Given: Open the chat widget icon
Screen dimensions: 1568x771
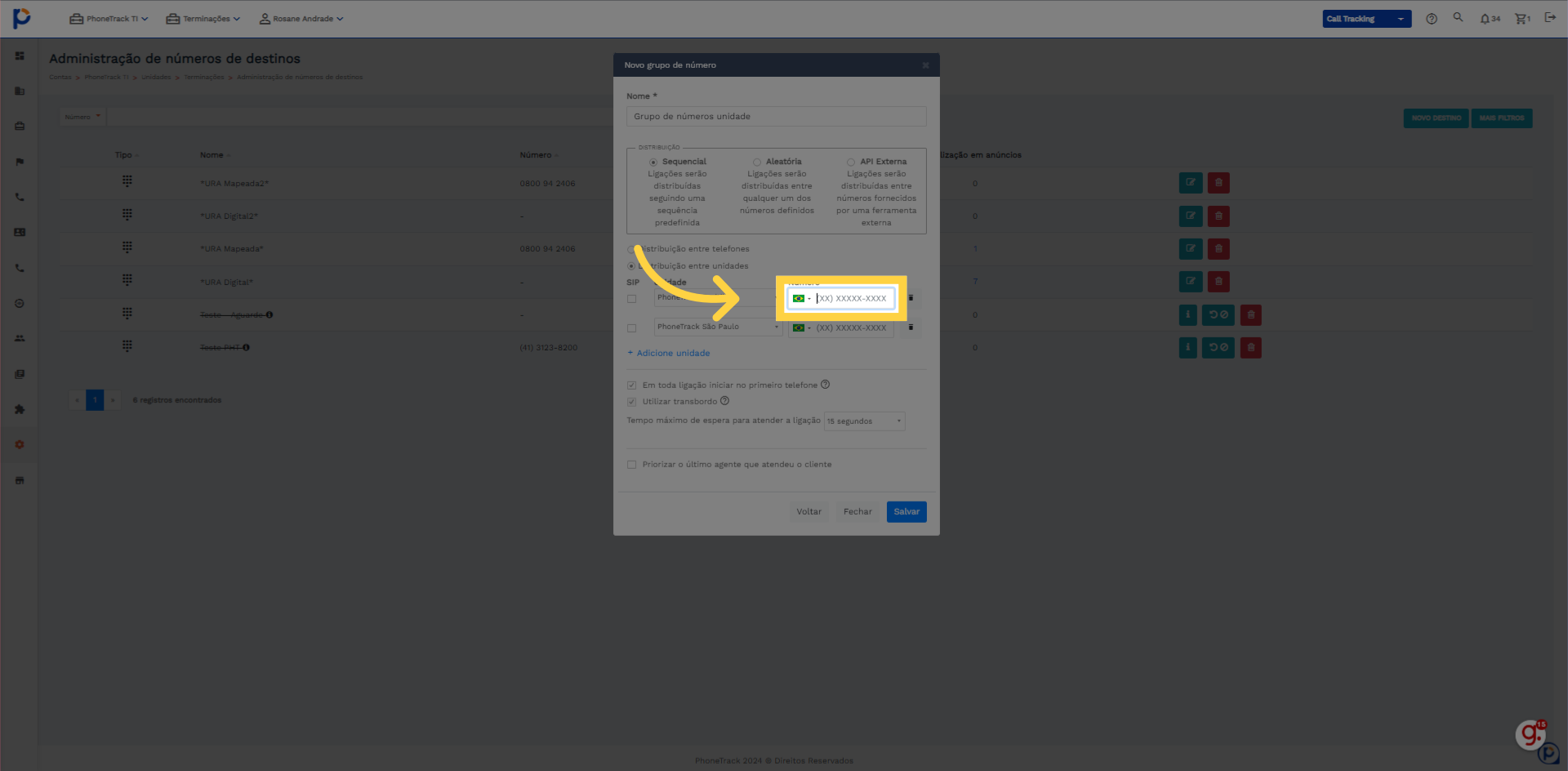Looking at the screenshot, I should click(1531, 734).
